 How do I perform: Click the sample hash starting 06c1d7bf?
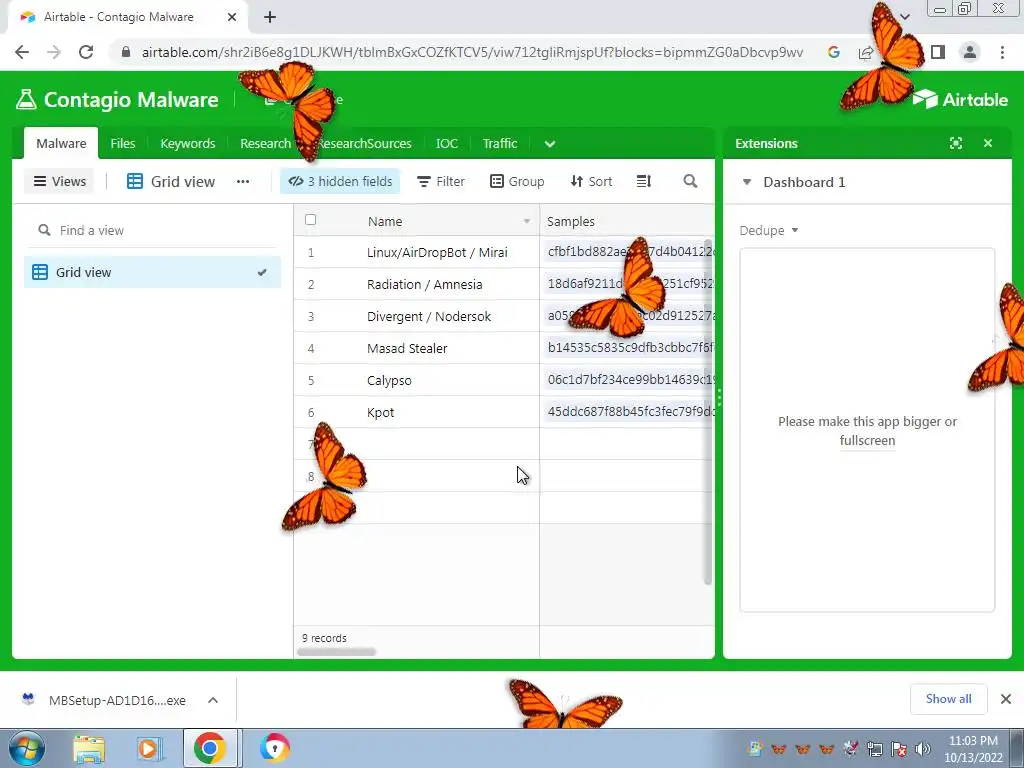630,379
